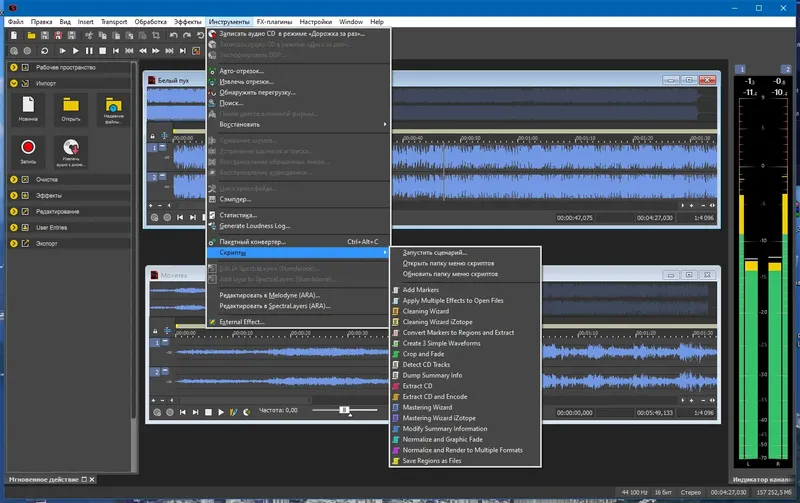The image size is (800, 503).
Task: Click the Новинка new file icon
Action: click(28, 104)
